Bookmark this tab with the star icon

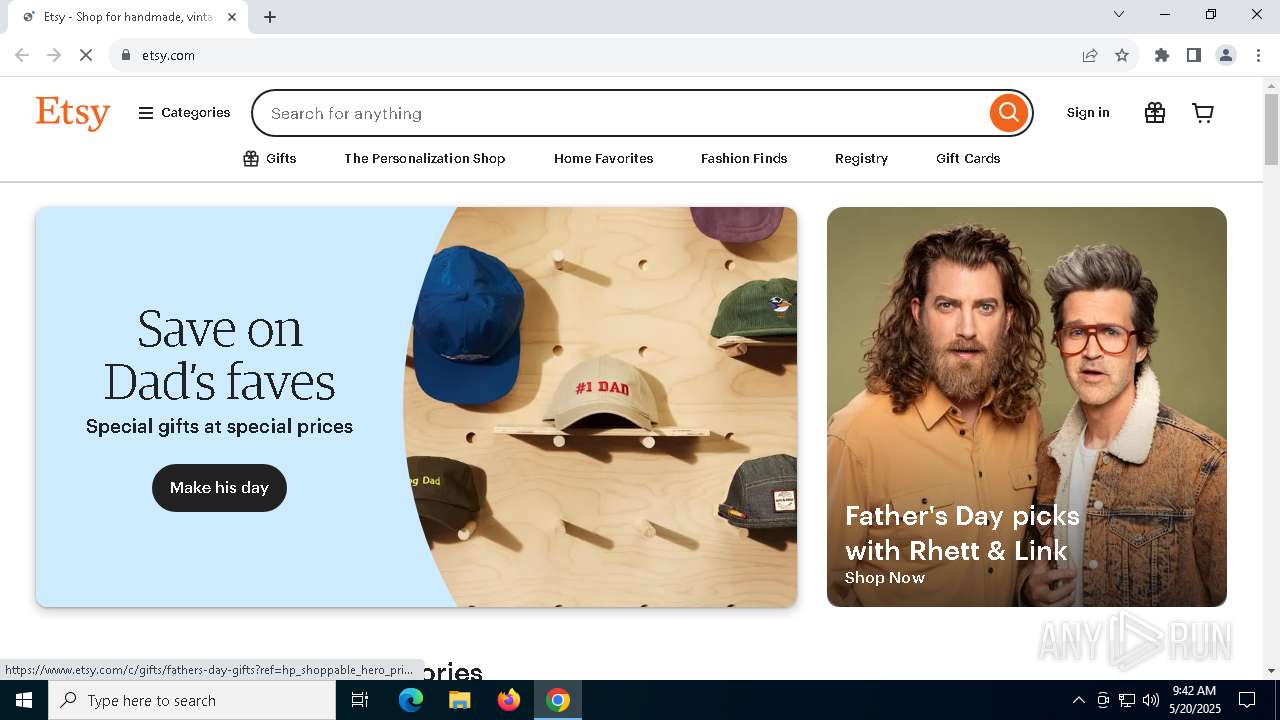(x=1122, y=55)
